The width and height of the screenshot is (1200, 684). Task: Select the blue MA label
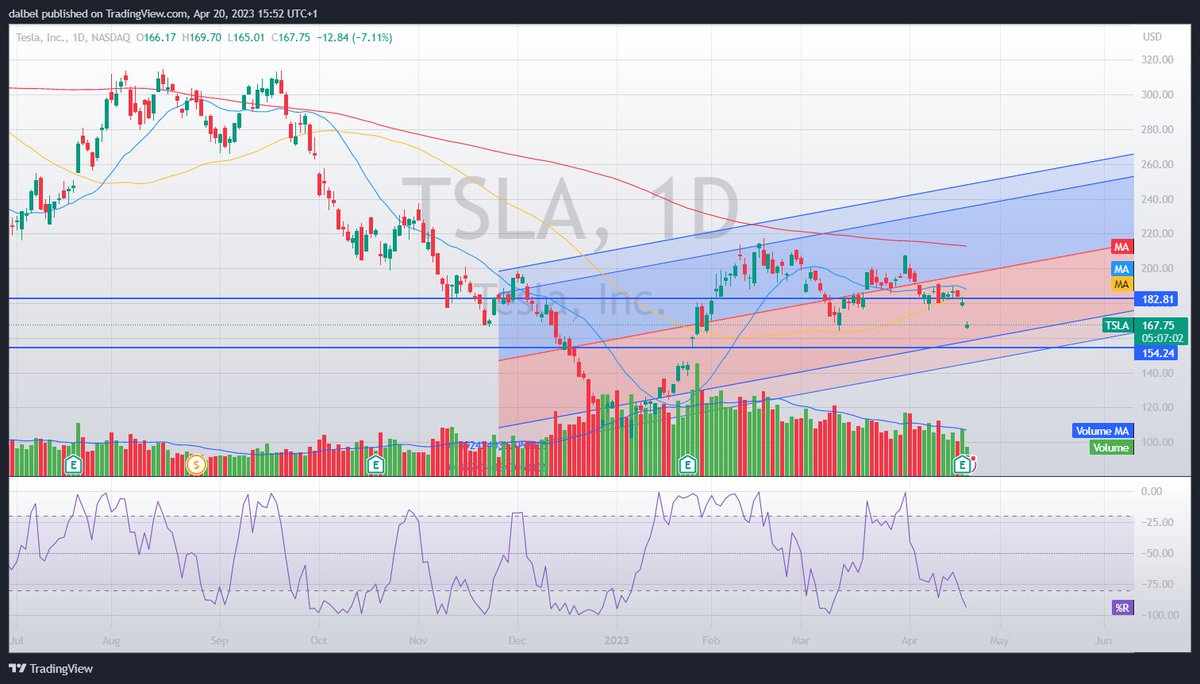coord(1122,270)
